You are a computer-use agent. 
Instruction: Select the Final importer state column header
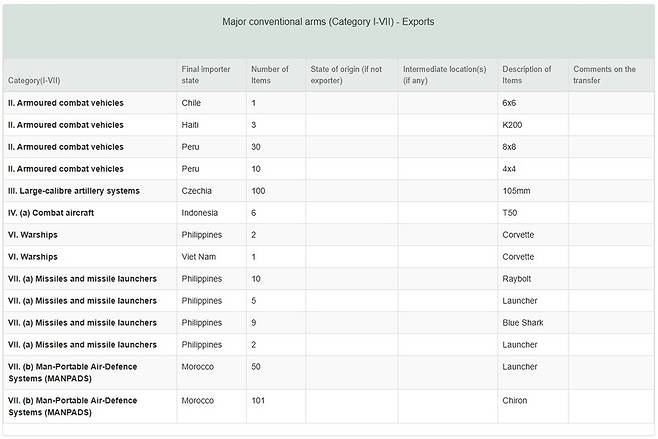(x=206, y=75)
